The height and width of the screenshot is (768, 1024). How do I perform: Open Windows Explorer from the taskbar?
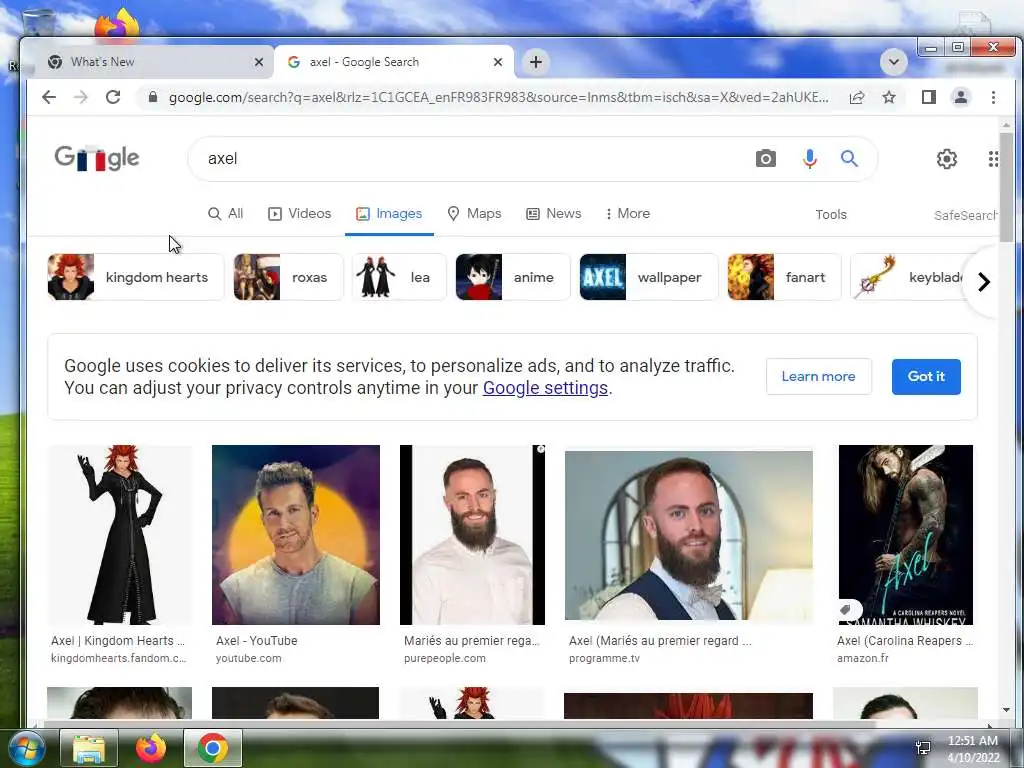click(89, 748)
